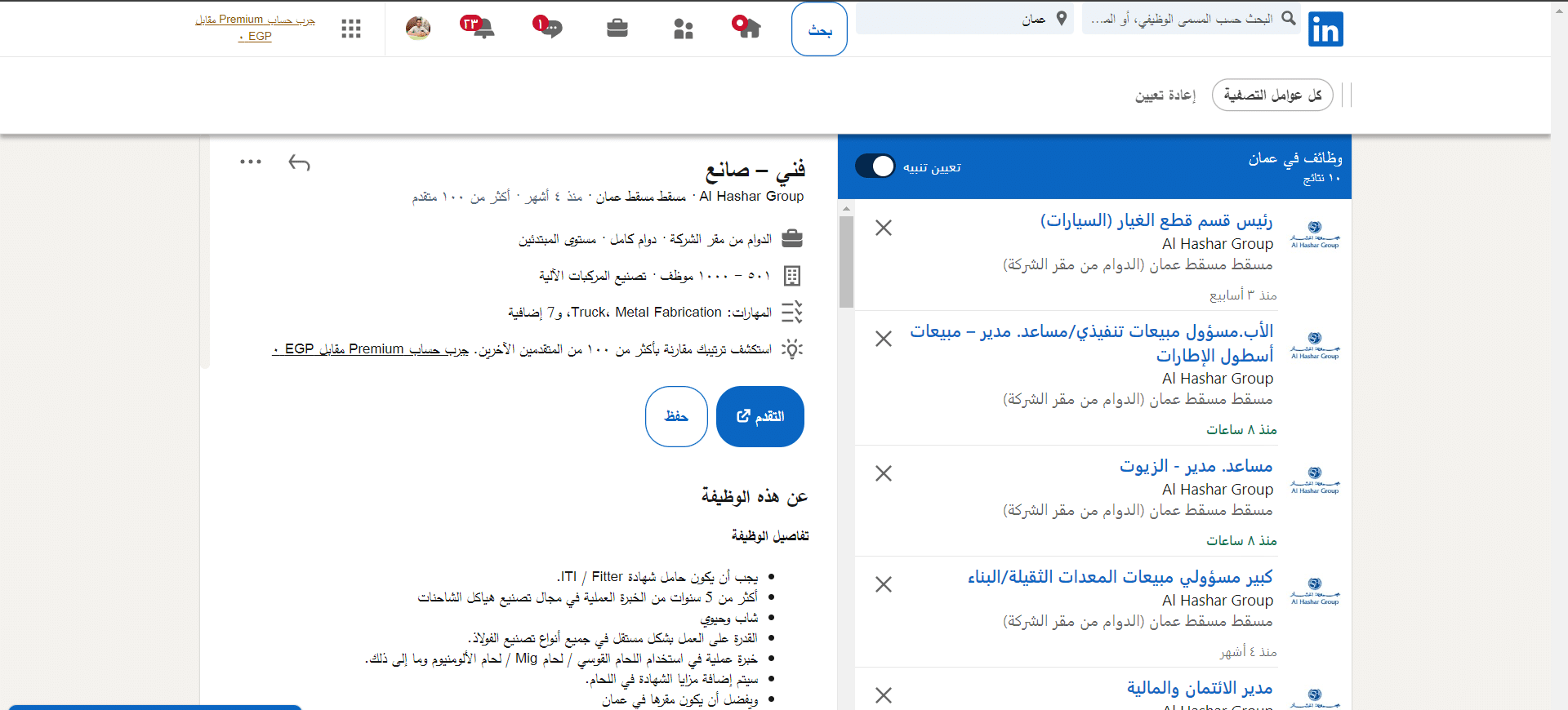Click skills checklist icon
1568x710 pixels.
792,313
